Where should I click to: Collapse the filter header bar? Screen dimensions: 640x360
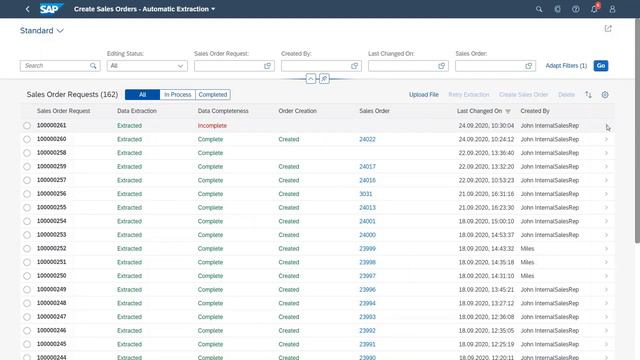pyautogui.click(x=311, y=78)
